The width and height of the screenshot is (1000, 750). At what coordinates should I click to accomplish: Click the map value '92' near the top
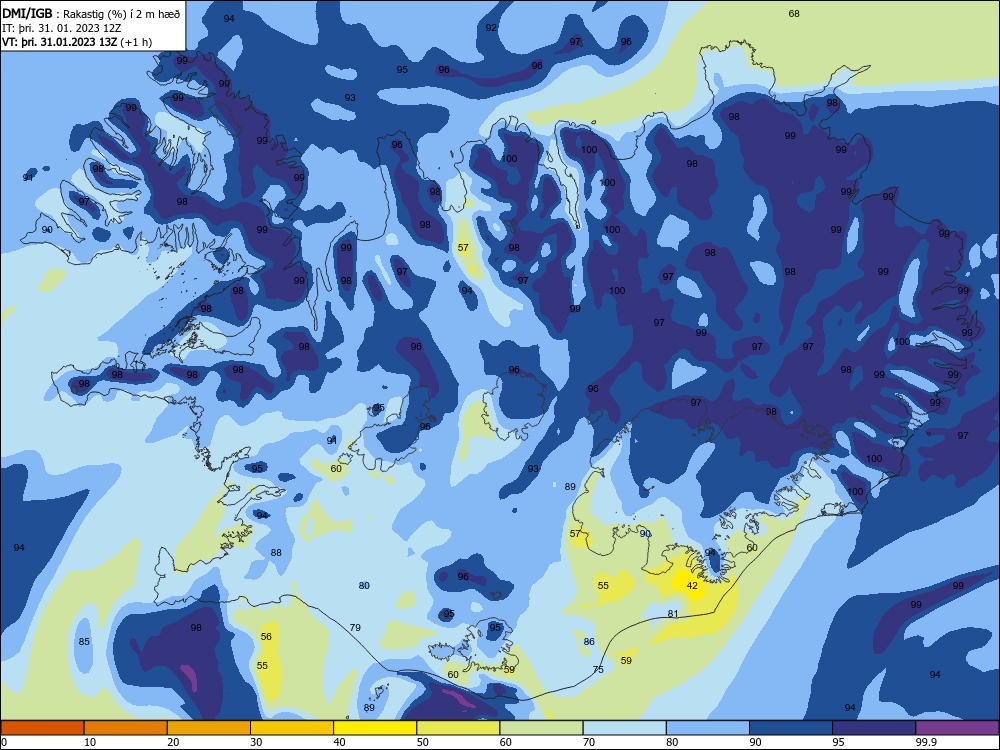click(x=491, y=27)
